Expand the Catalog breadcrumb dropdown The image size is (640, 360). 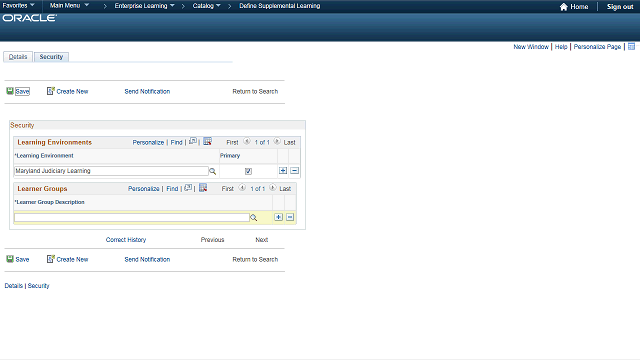click(207, 6)
